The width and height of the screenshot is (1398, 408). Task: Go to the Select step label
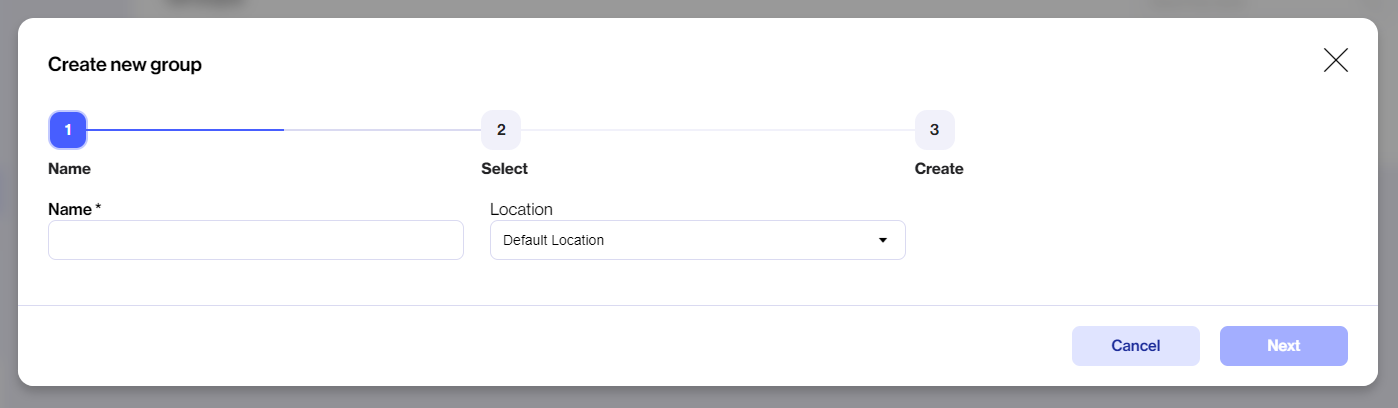pyautogui.click(x=504, y=169)
